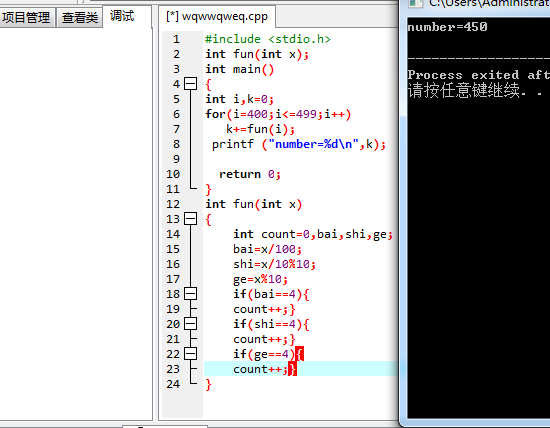Open the 查看类 tab
Image resolution: width=550 pixels, height=428 pixels.
click(80, 18)
